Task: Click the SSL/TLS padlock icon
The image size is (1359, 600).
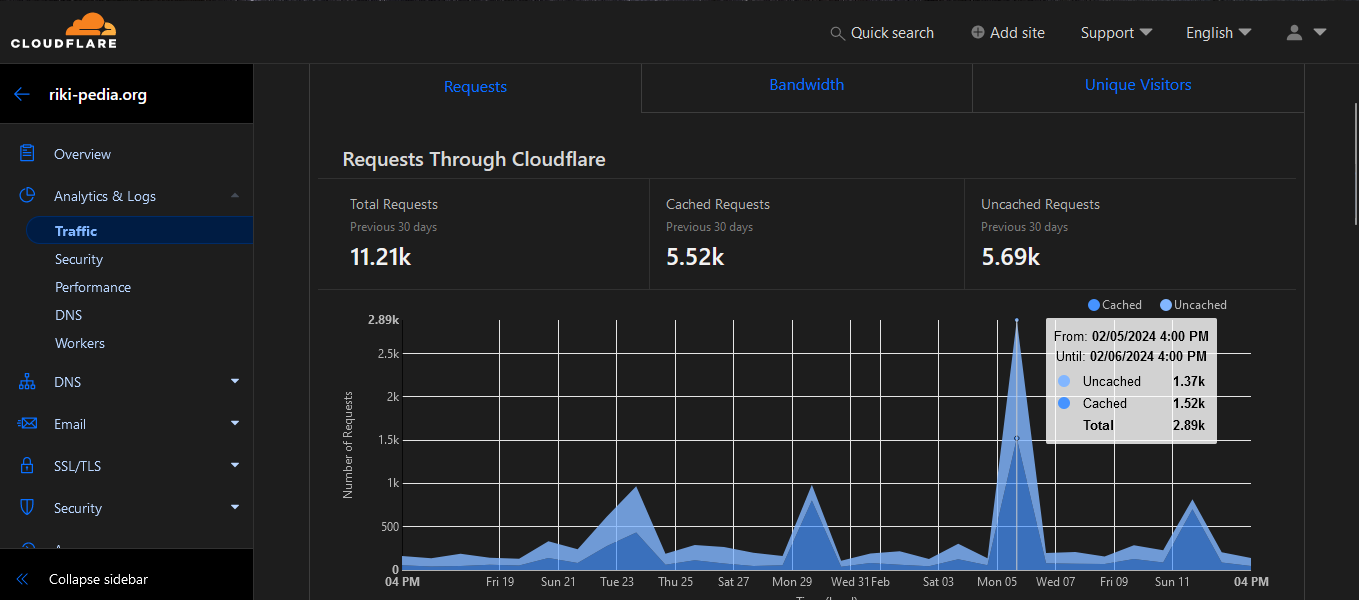Action: [x=28, y=466]
